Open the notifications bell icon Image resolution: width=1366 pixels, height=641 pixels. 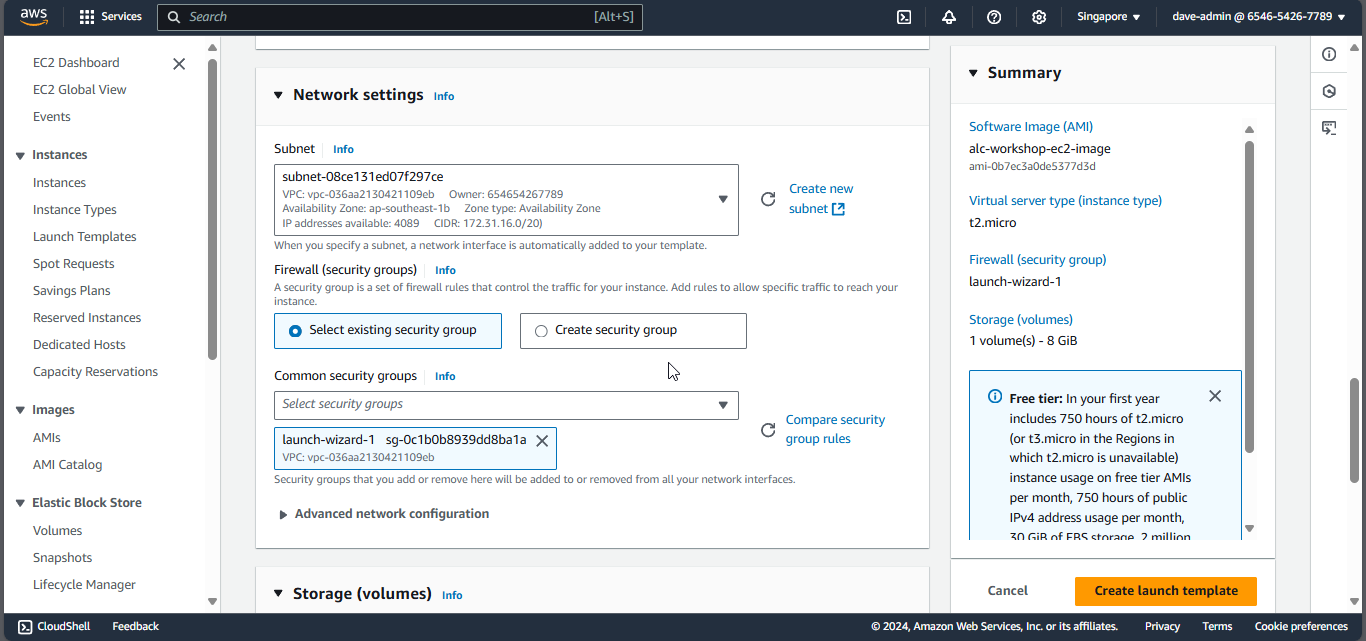pos(949,17)
